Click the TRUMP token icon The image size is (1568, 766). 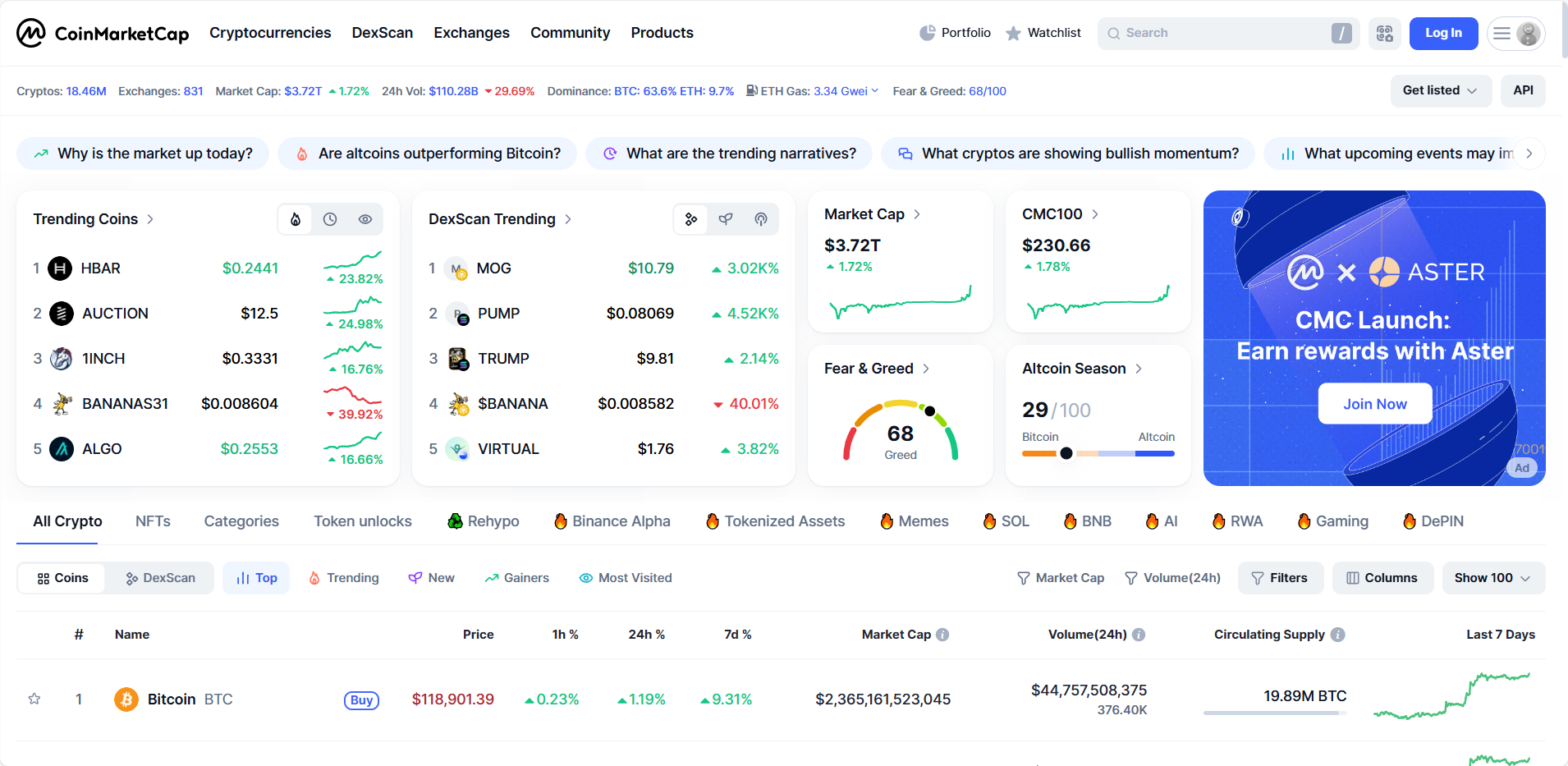coord(458,359)
